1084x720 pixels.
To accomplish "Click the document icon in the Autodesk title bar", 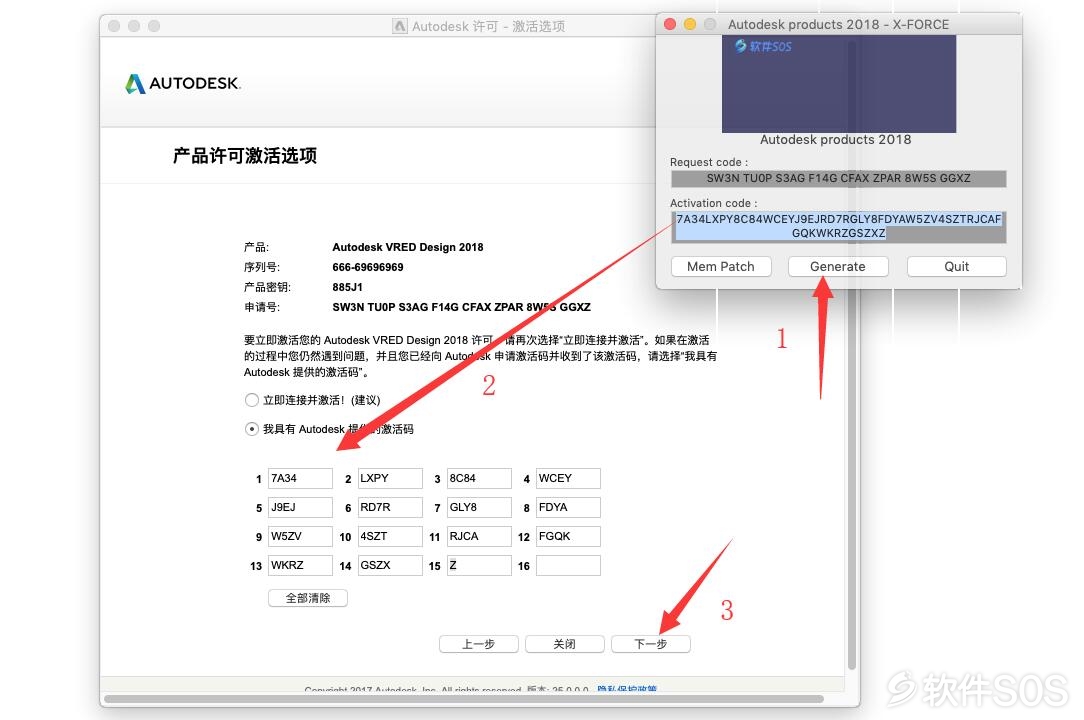I will click(x=400, y=26).
